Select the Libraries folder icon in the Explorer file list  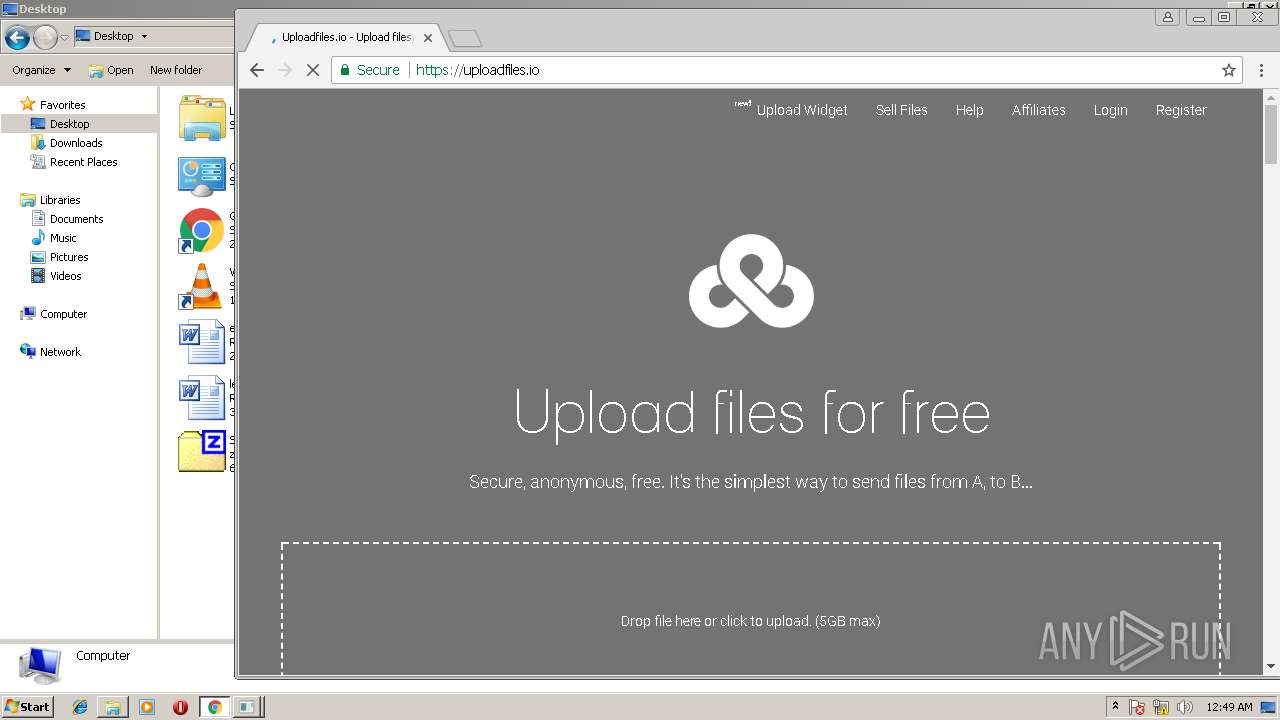(201, 119)
